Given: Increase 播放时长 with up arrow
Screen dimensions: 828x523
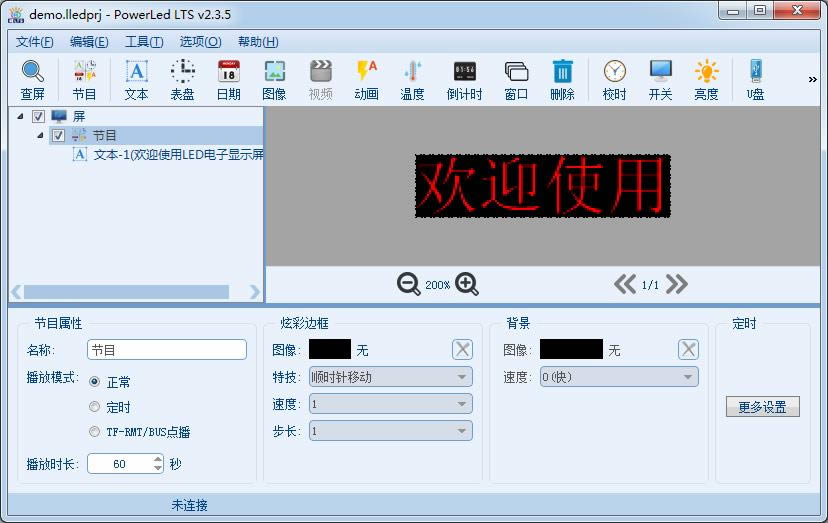Looking at the screenshot, I should coord(158,459).
